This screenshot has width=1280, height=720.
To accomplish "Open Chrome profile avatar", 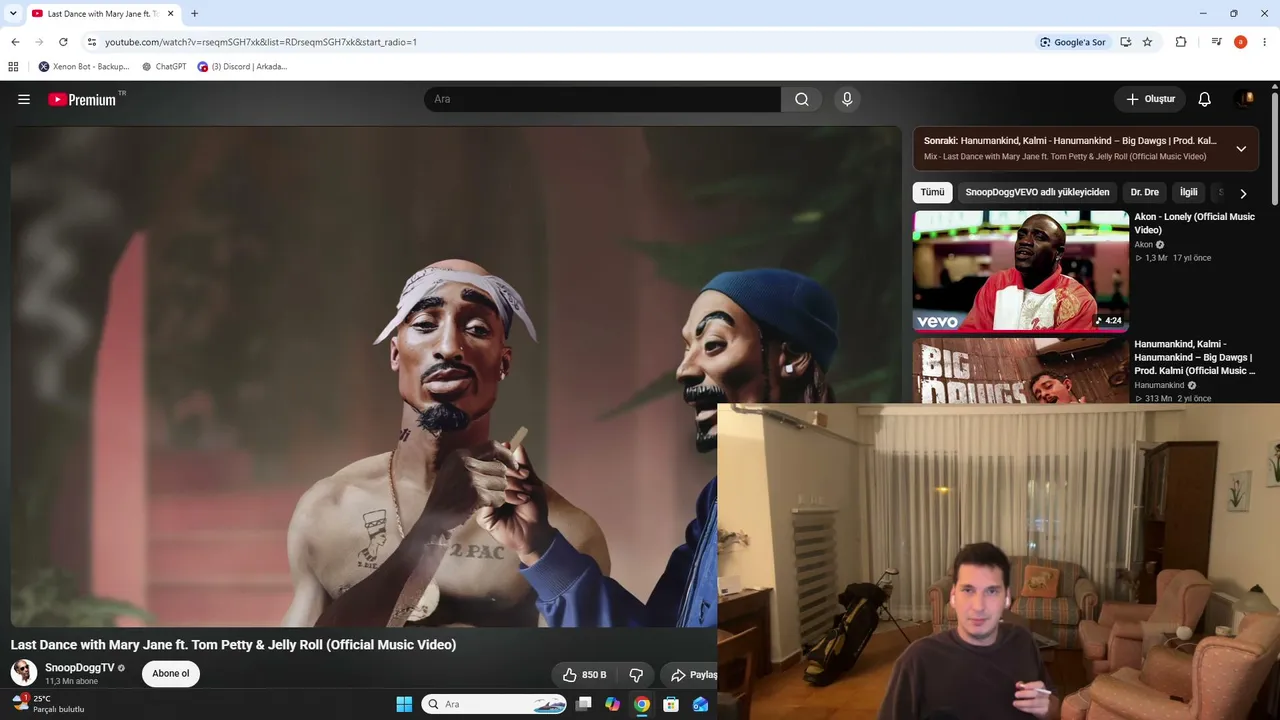I will [1240, 42].
